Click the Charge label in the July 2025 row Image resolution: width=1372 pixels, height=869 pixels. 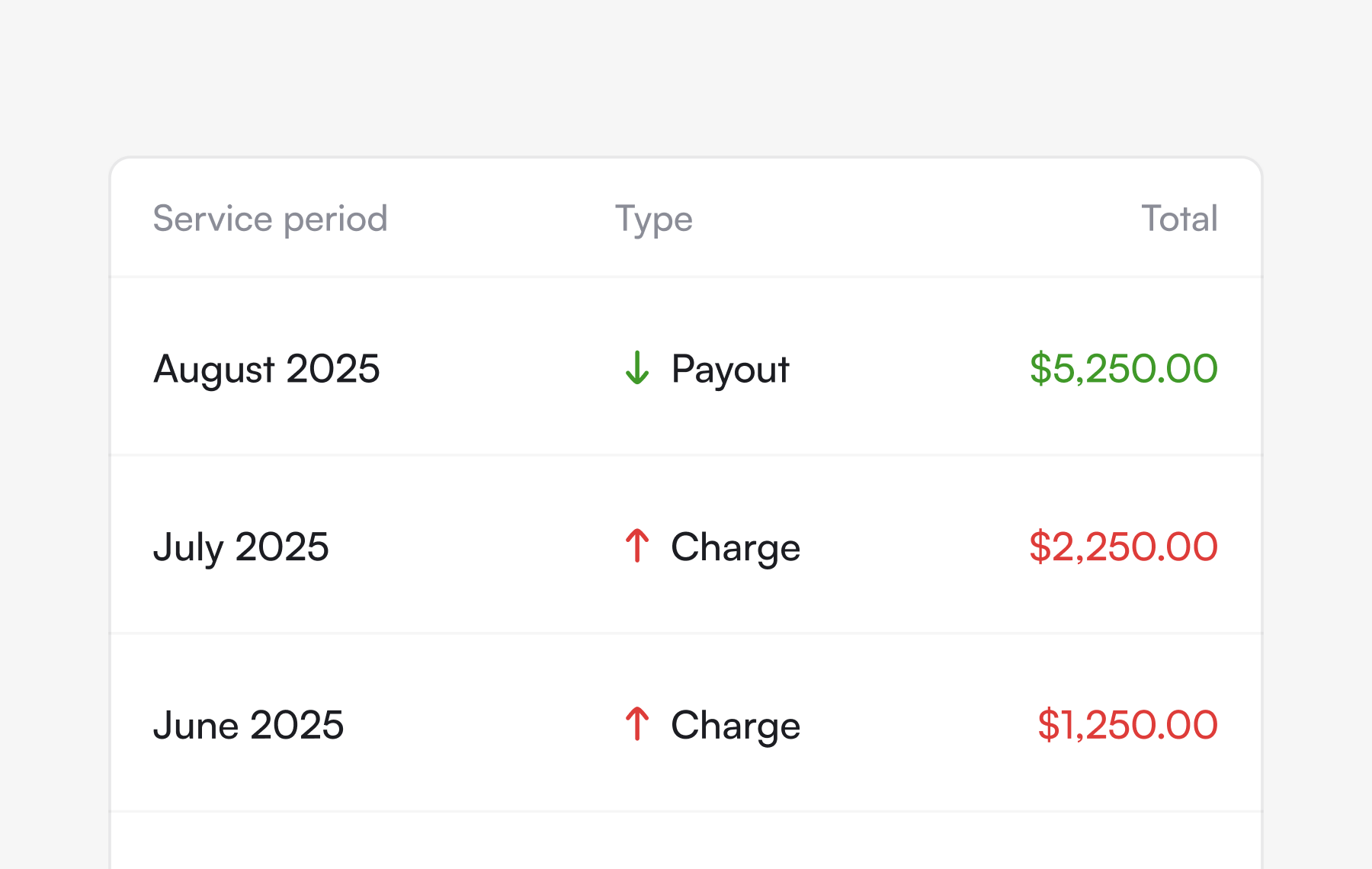point(735,547)
